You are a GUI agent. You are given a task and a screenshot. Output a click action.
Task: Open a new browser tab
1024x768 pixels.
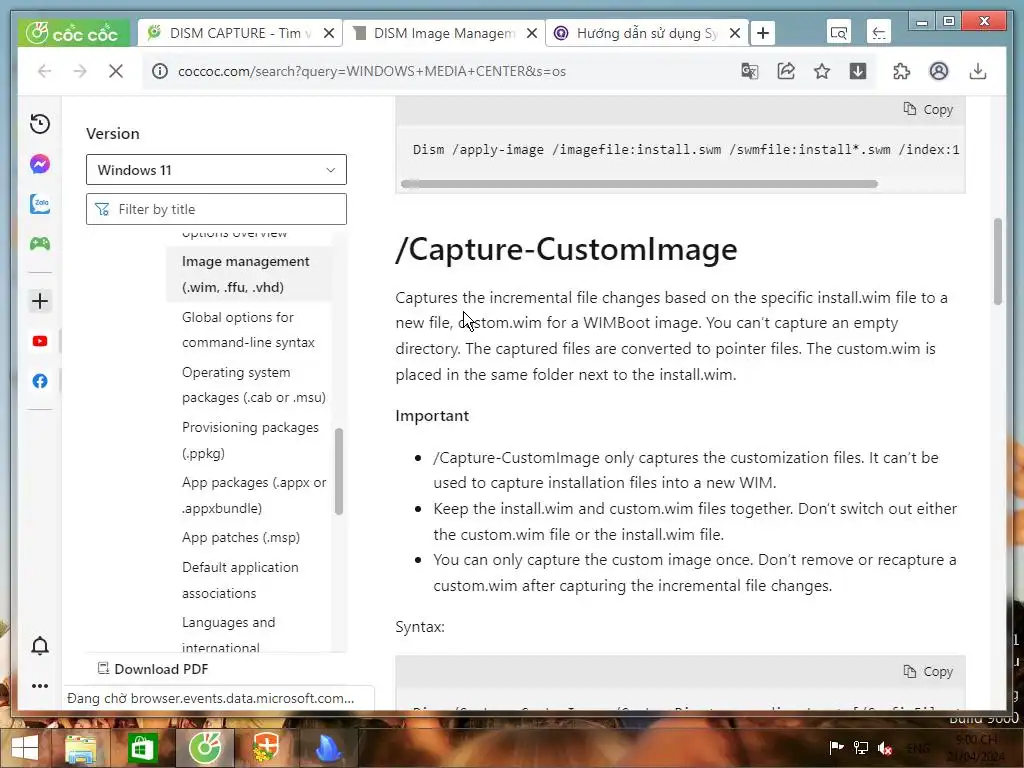coord(763,33)
